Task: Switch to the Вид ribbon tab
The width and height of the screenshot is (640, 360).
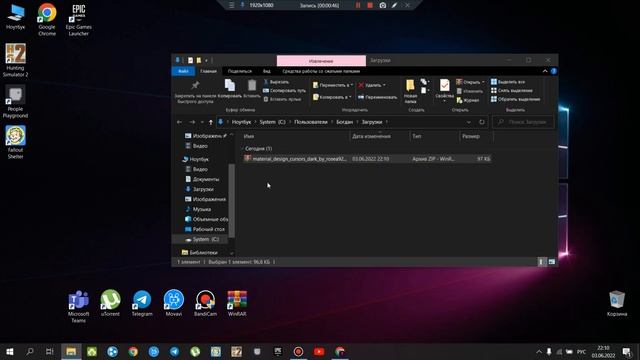Action: click(x=267, y=71)
